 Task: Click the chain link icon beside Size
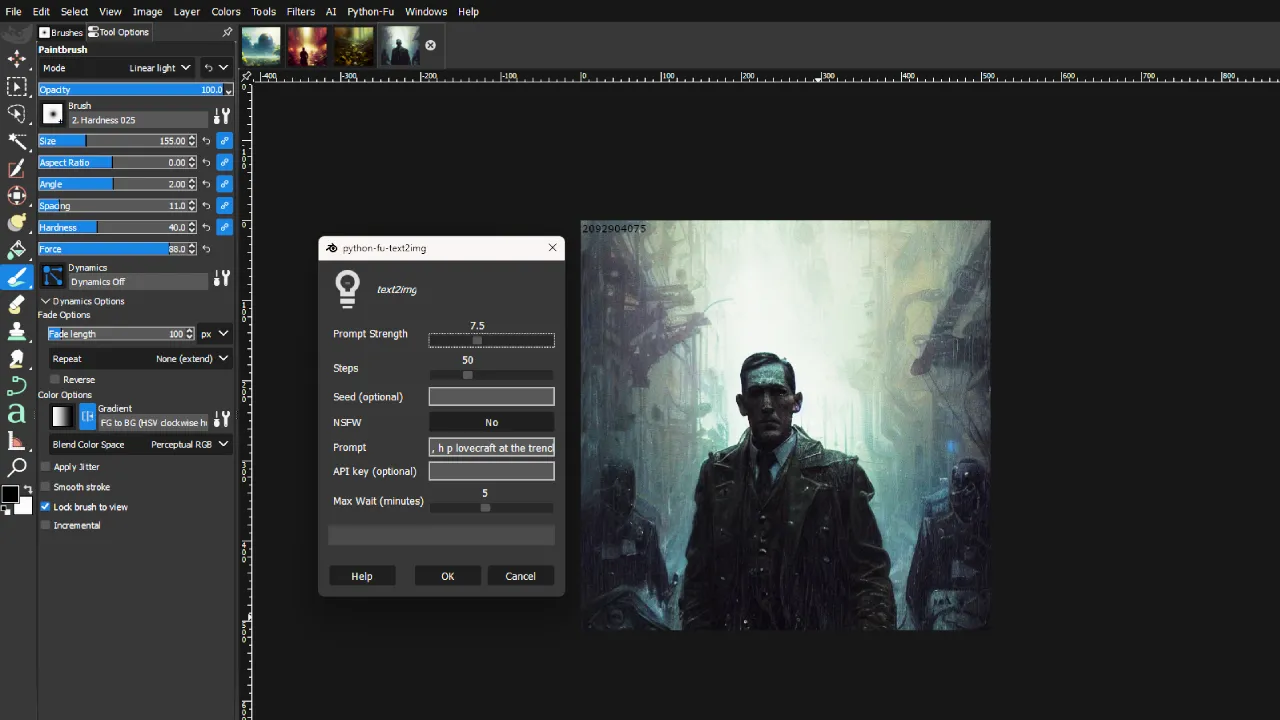[224, 140]
